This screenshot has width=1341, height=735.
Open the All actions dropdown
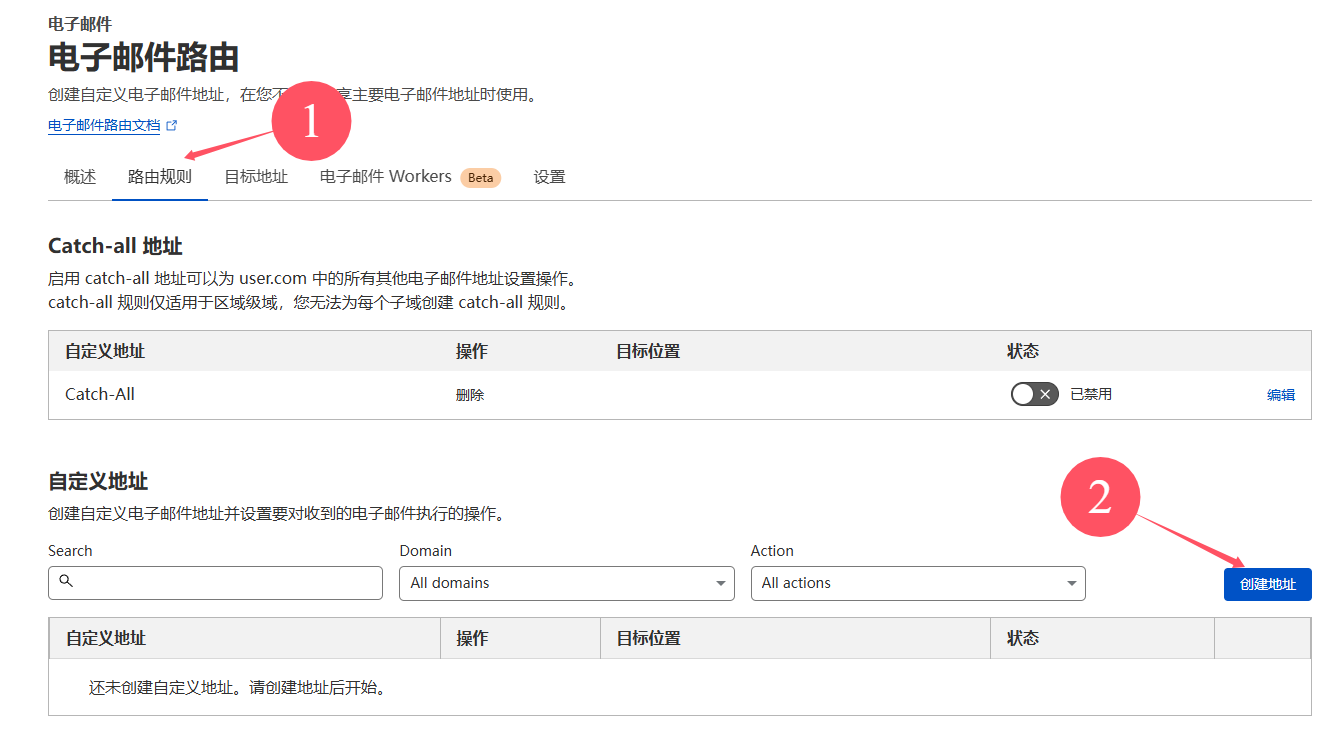(x=918, y=583)
